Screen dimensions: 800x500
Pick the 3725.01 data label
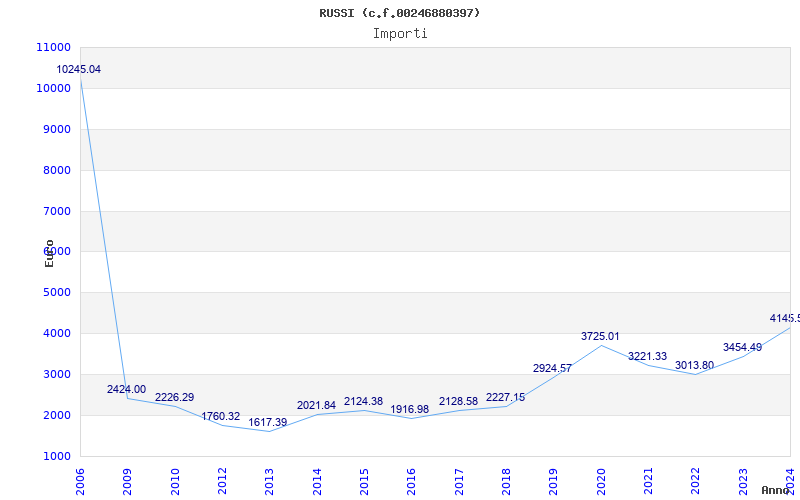click(x=600, y=336)
